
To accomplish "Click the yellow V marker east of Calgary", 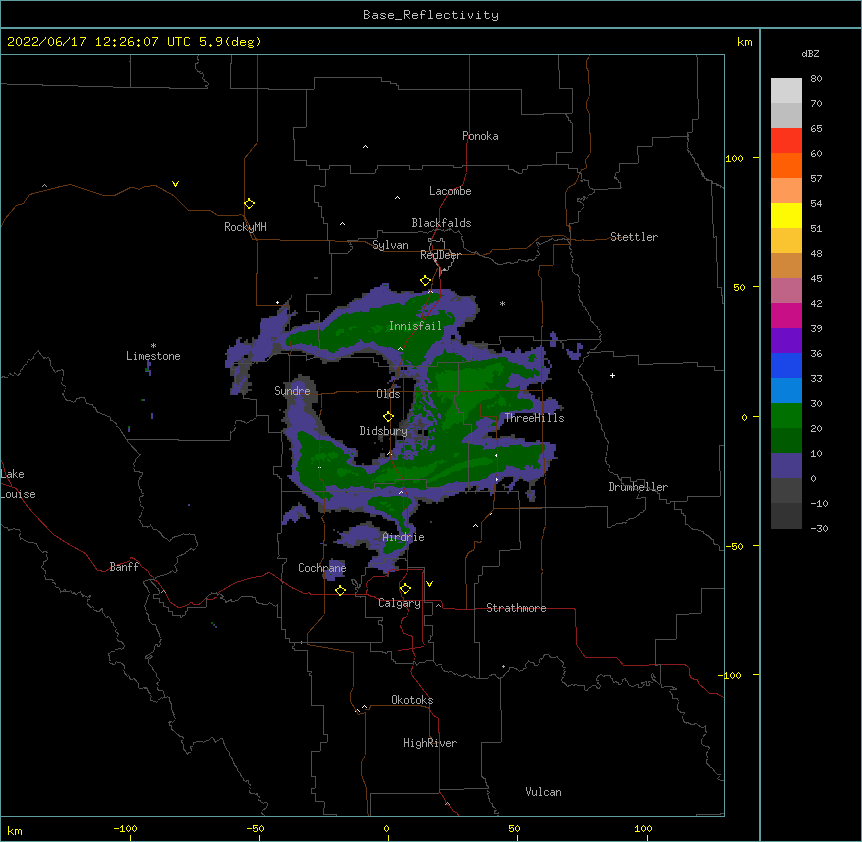I will point(429,584).
